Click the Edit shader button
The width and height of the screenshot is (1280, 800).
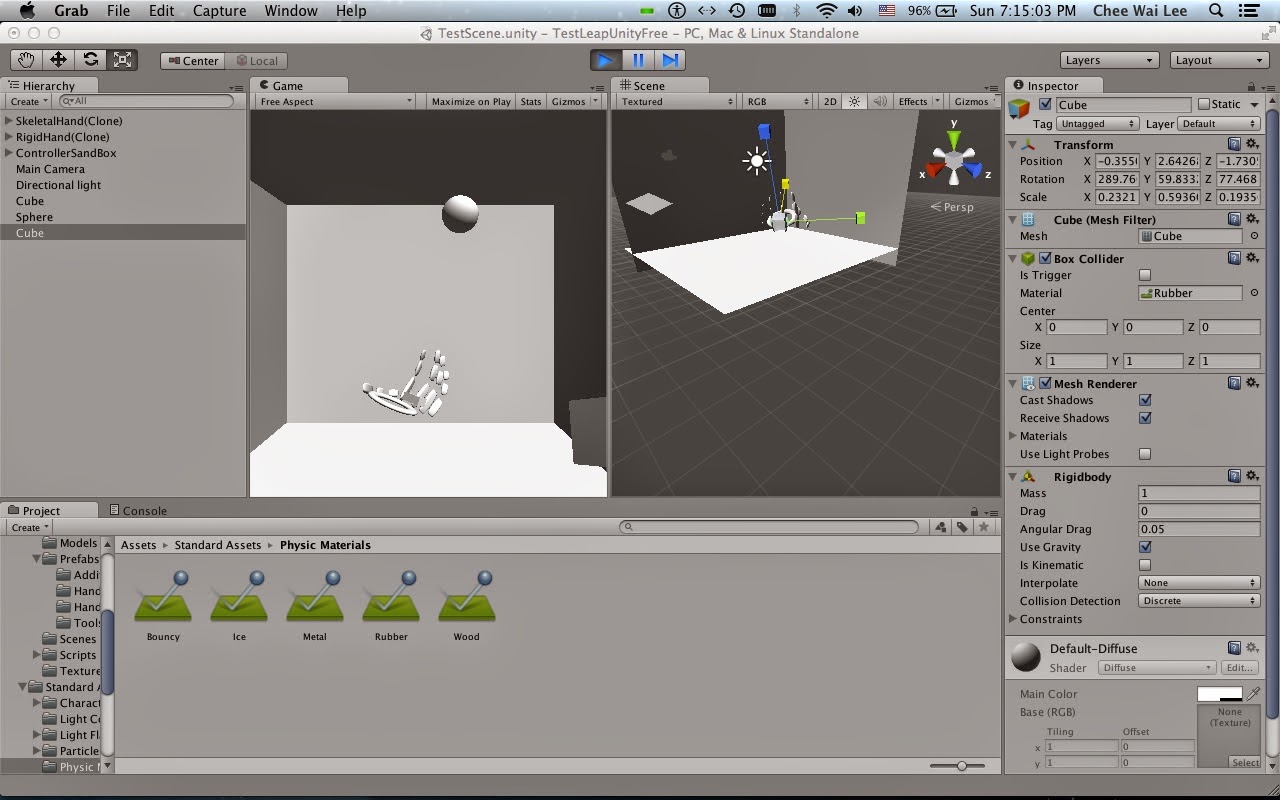click(x=1238, y=667)
